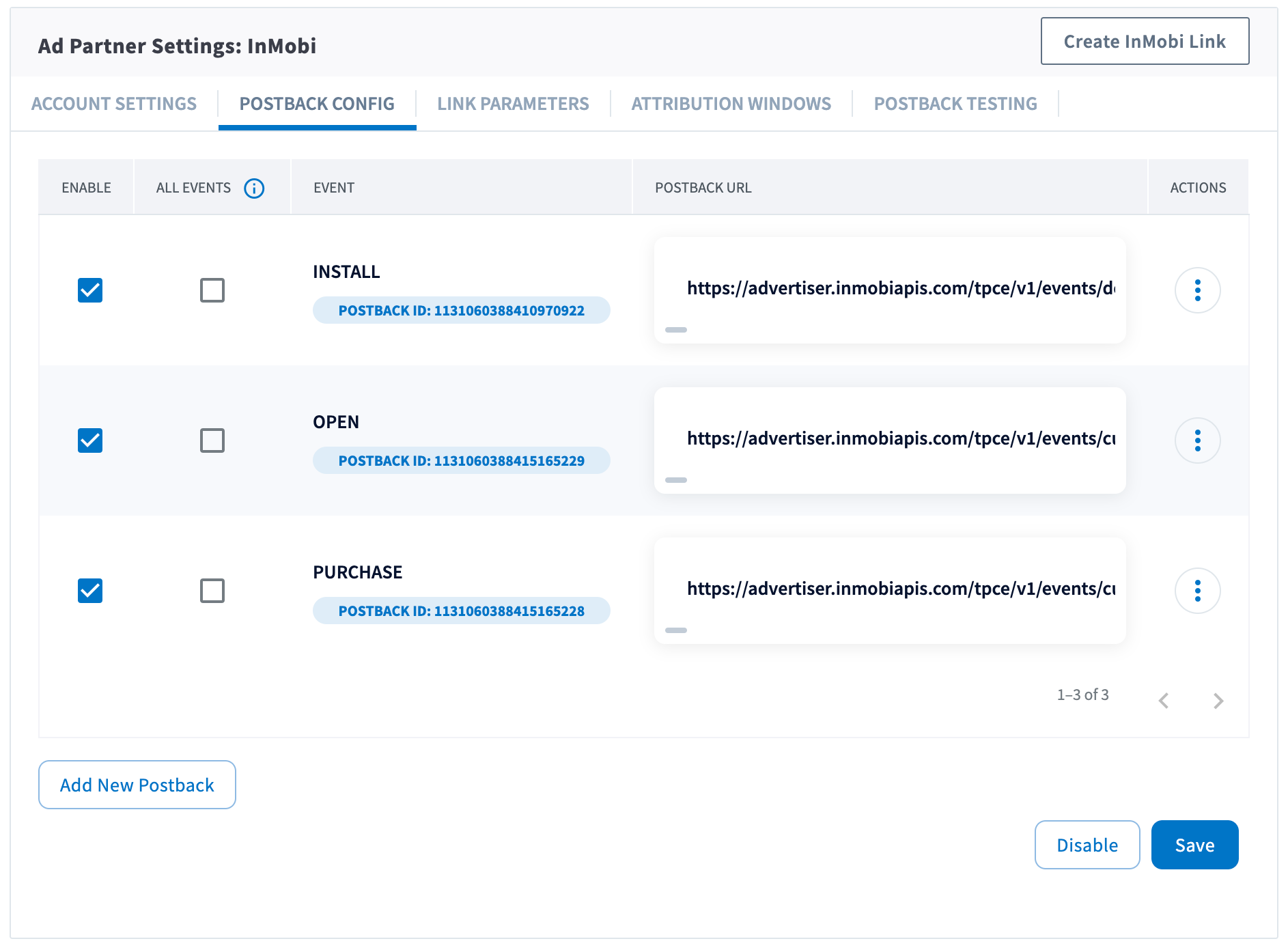The height and width of the screenshot is (952, 1288).
Task: Click the POSTBACK URL column header
Action: tap(703, 188)
